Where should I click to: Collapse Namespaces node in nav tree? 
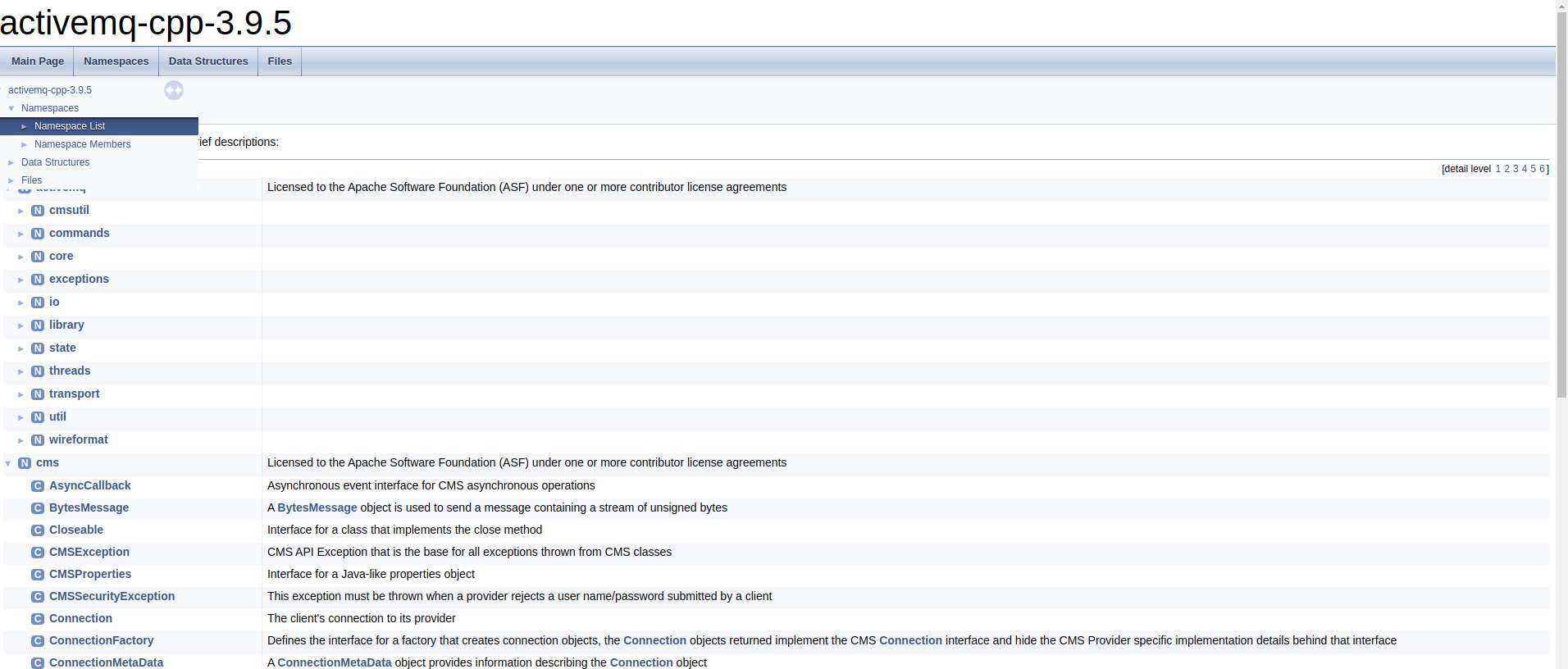[11, 108]
